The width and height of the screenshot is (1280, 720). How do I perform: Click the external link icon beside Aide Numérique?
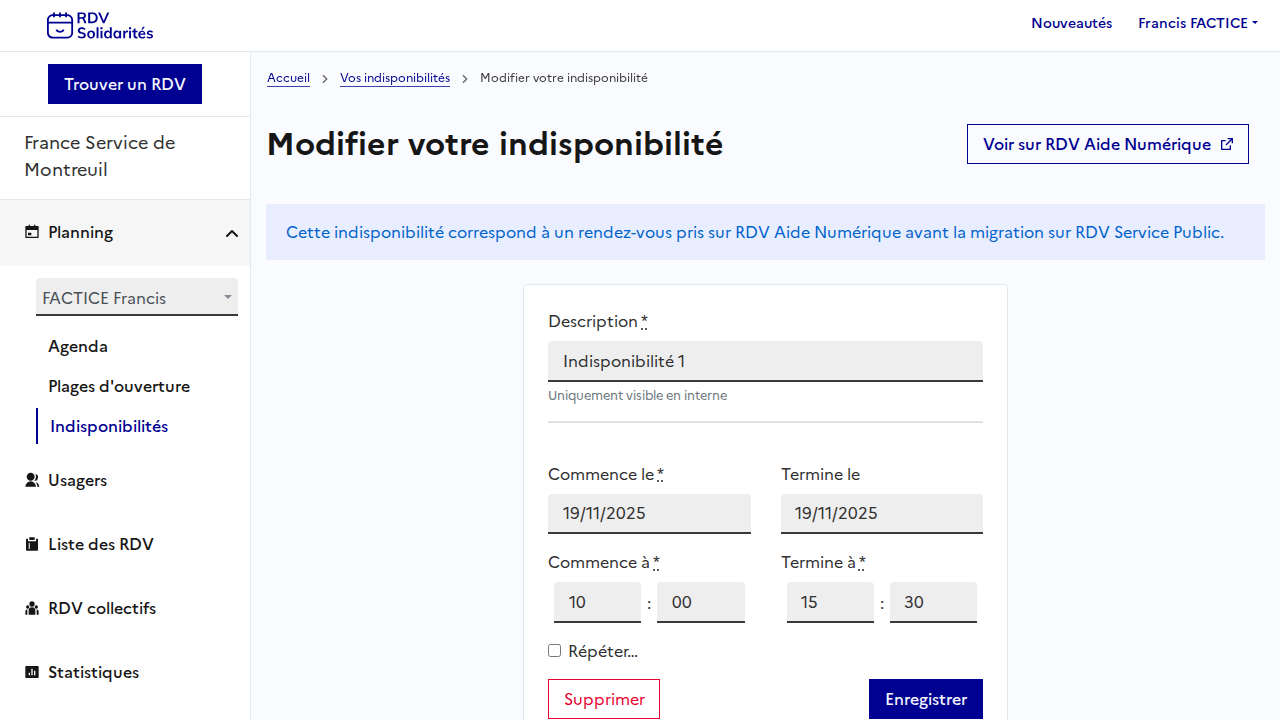coord(1227,144)
